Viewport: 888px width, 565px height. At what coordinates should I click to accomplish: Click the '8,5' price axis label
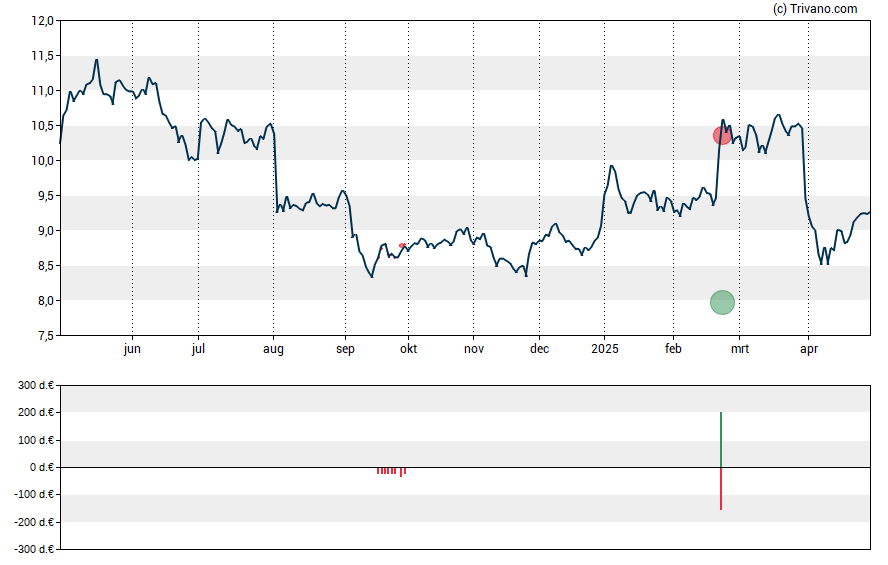(45, 266)
